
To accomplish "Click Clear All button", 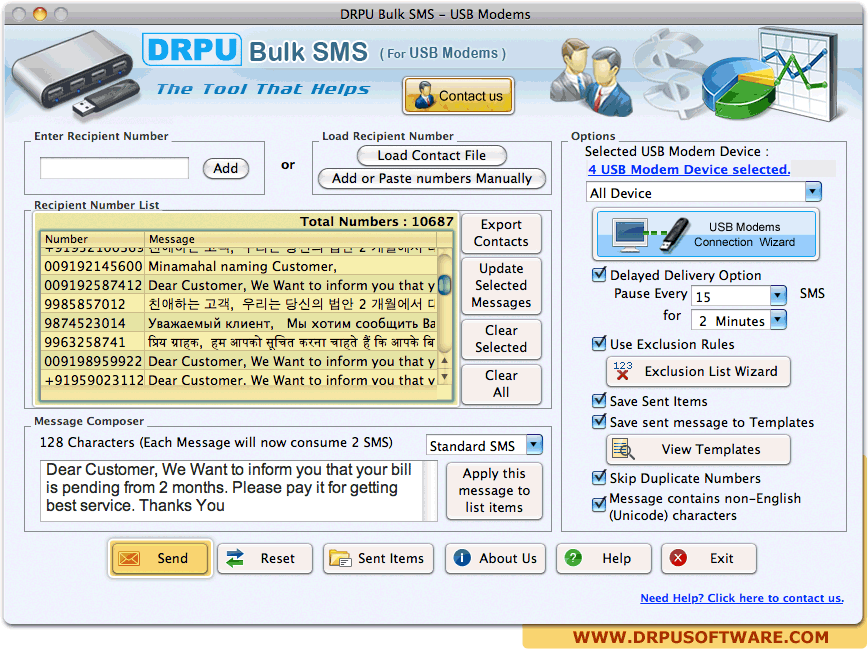I will pos(502,384).
